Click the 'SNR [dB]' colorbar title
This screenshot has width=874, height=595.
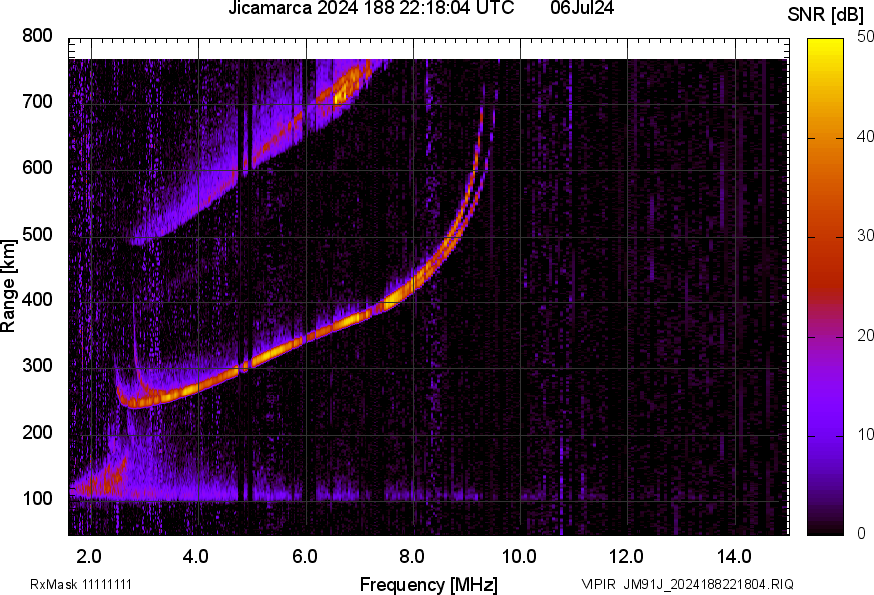click(825, 15)
